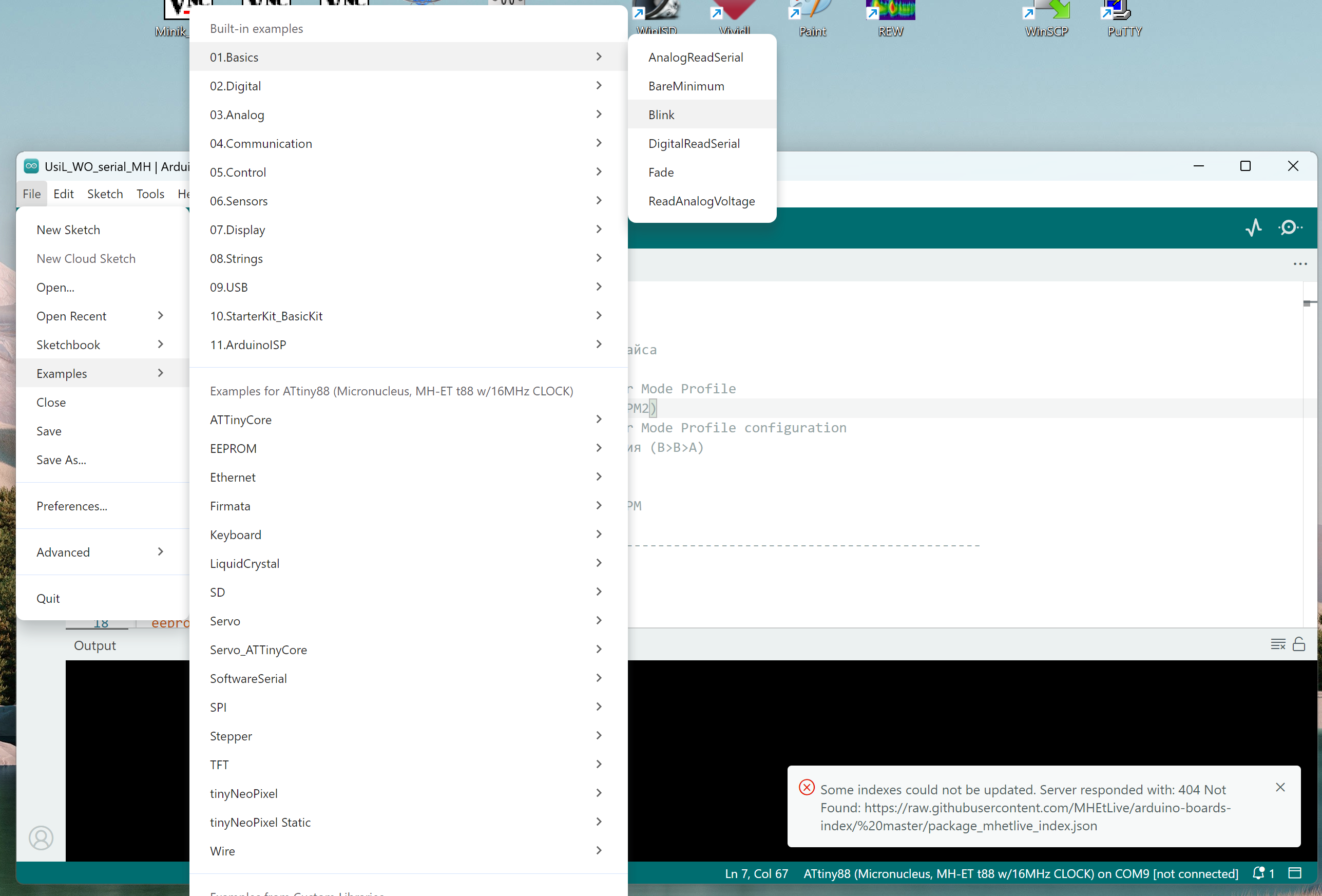Image resolution: width=1322 pixels, height=896 pixels.
Task: Click the red error icon in notification
Action: click(x=806, y=787)
